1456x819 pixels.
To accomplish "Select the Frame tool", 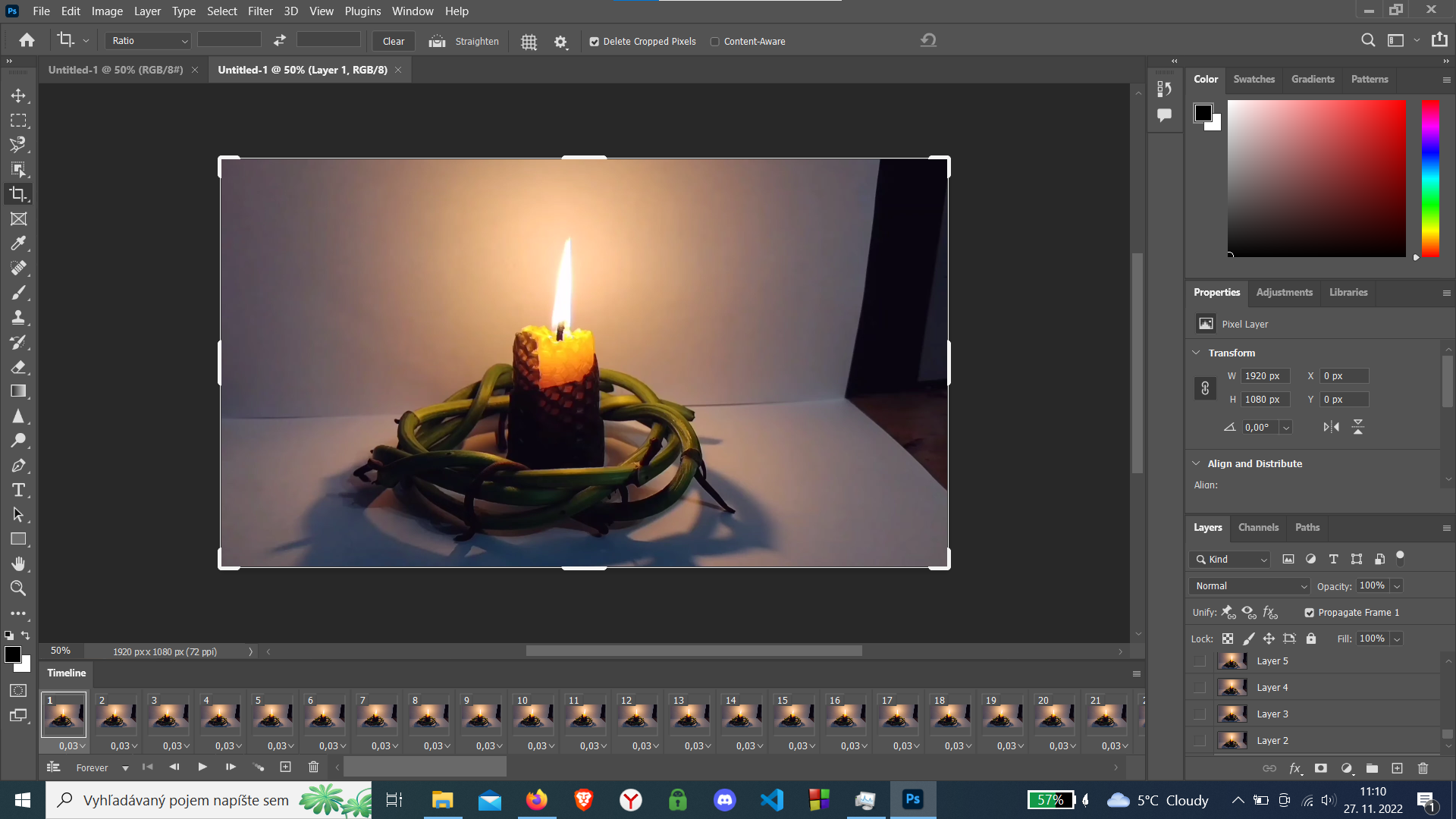I will pyautogui.click(x=18, y=219).
